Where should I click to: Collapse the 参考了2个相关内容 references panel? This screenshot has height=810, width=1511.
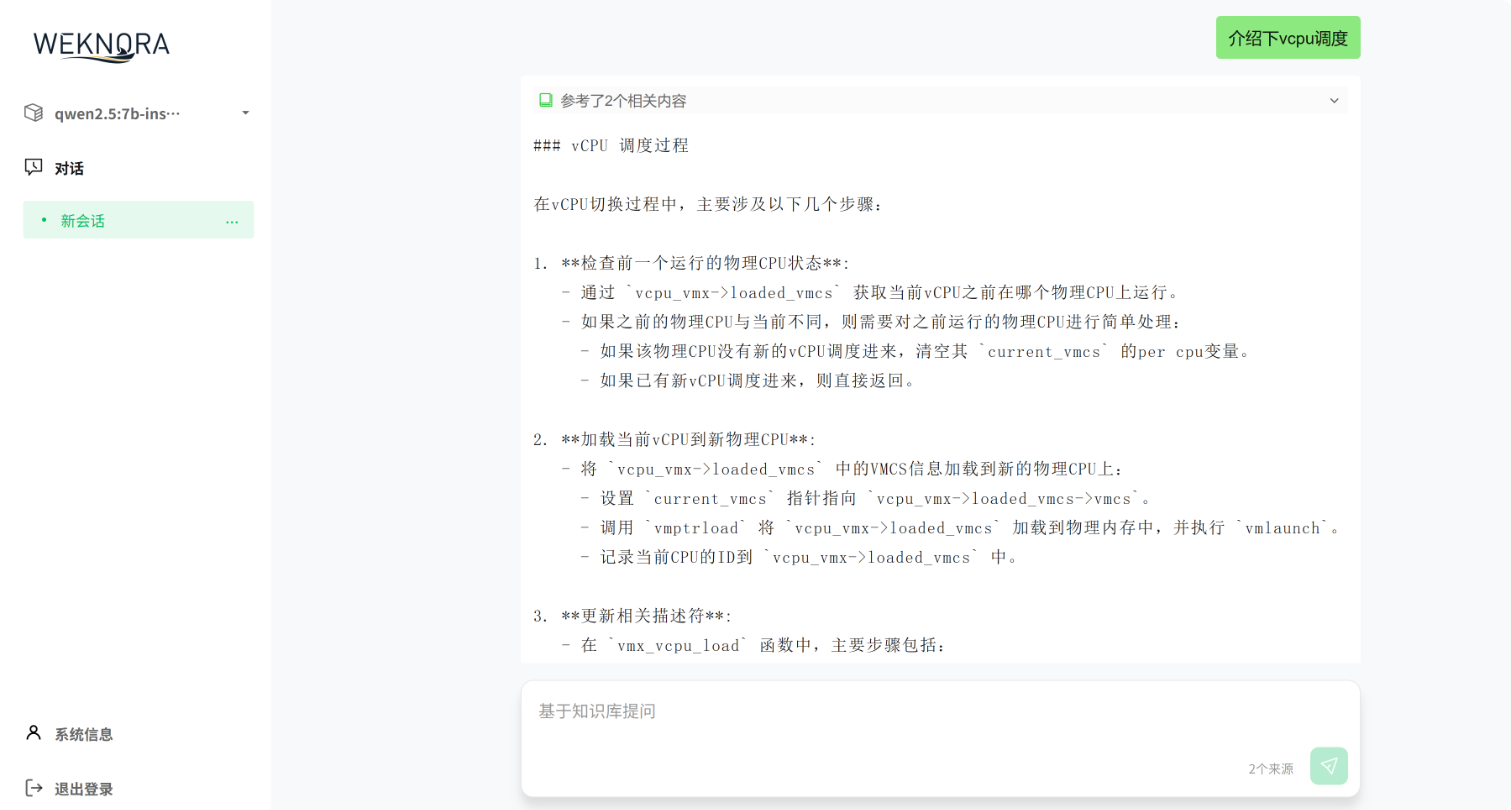[x=1334, y=100]
